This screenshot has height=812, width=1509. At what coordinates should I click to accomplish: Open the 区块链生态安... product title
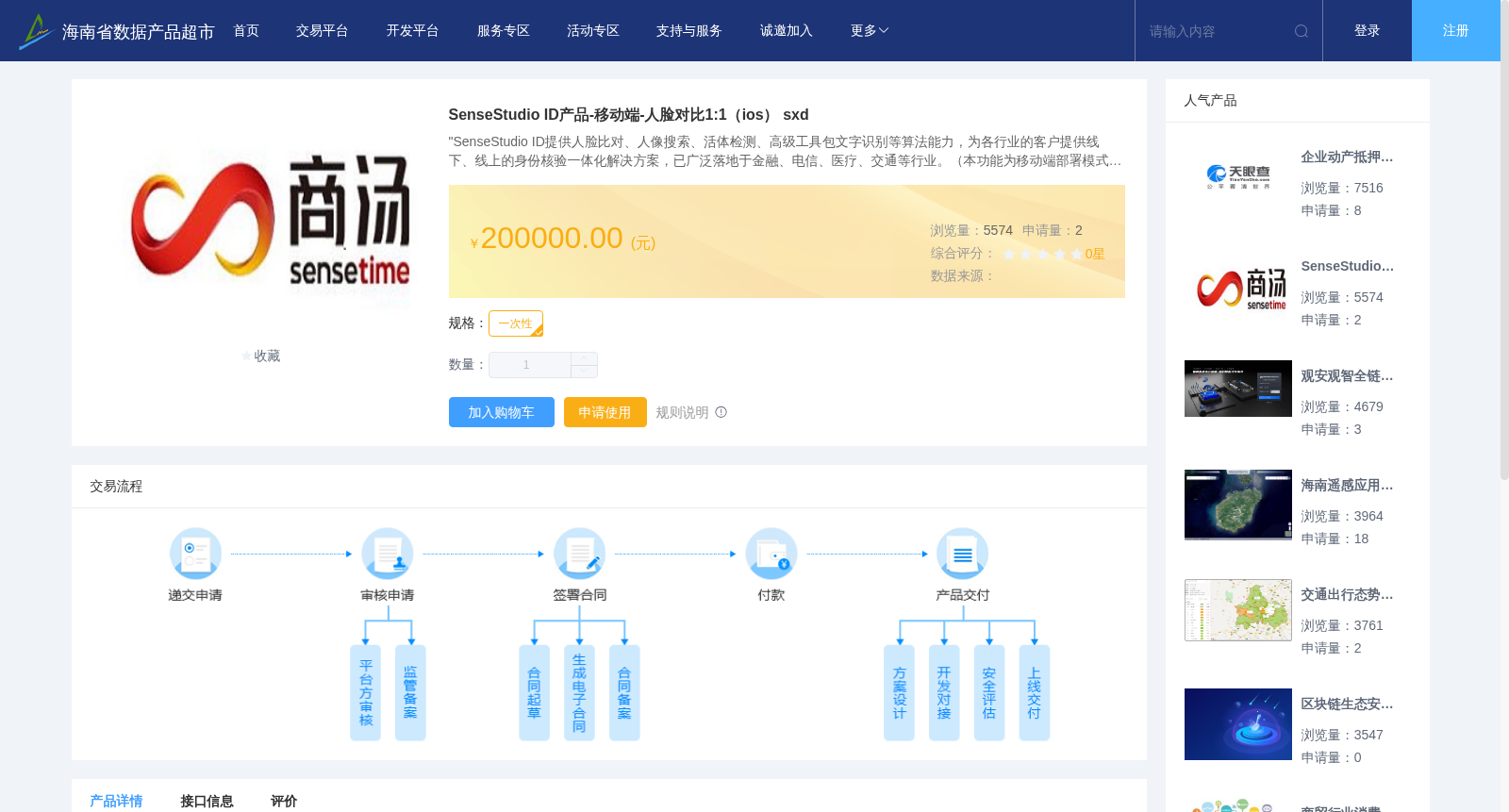point(1347,704)
